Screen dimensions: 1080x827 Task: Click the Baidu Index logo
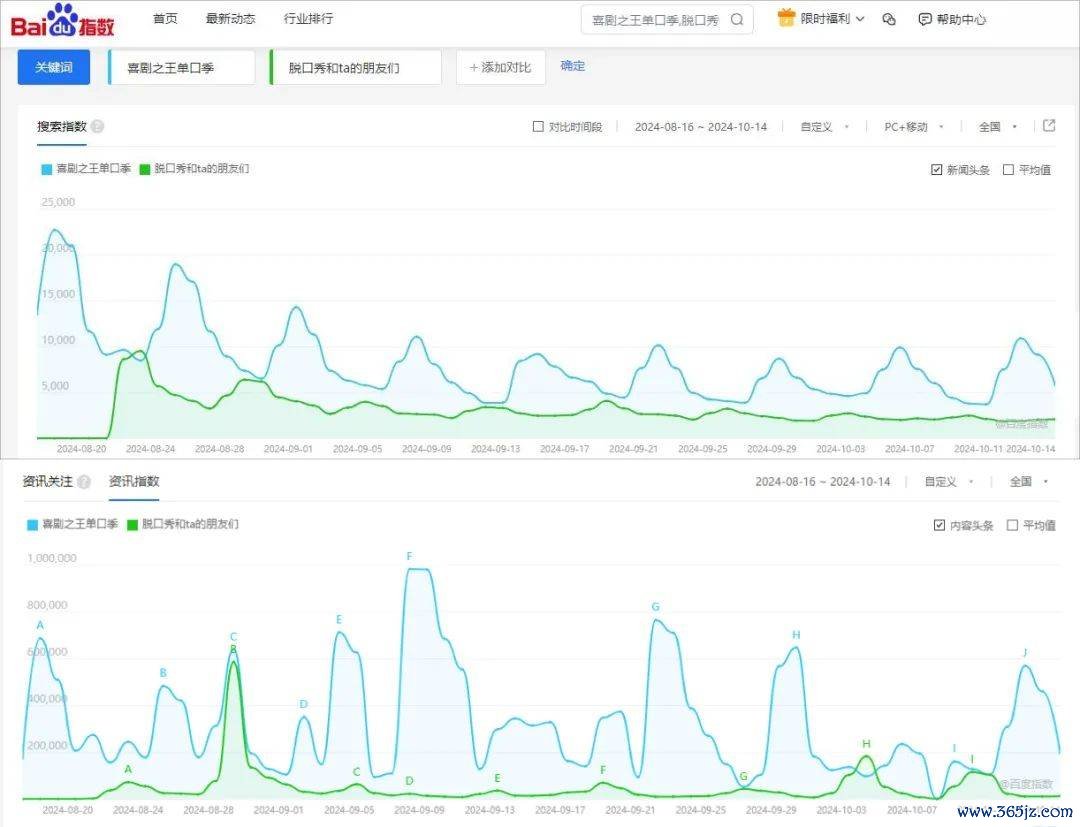[x=63, y=19]
